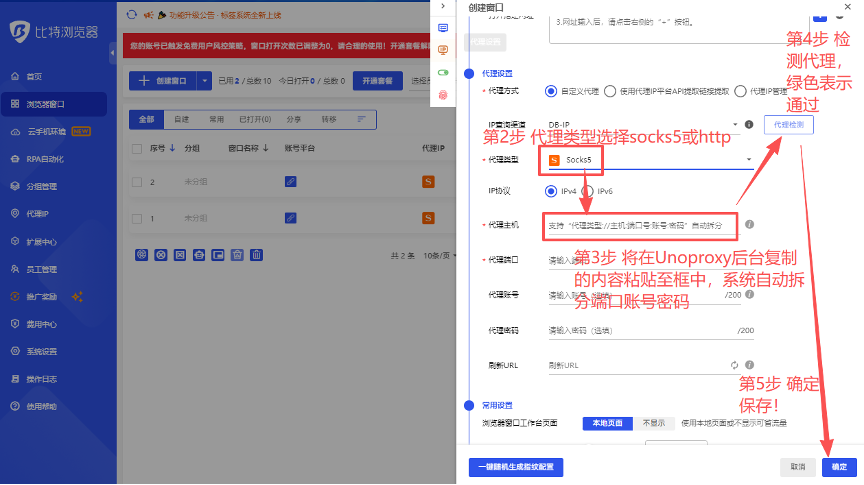Open the arrow dropdown beside 创建窗口
The image size is (864, 485).
205,81
